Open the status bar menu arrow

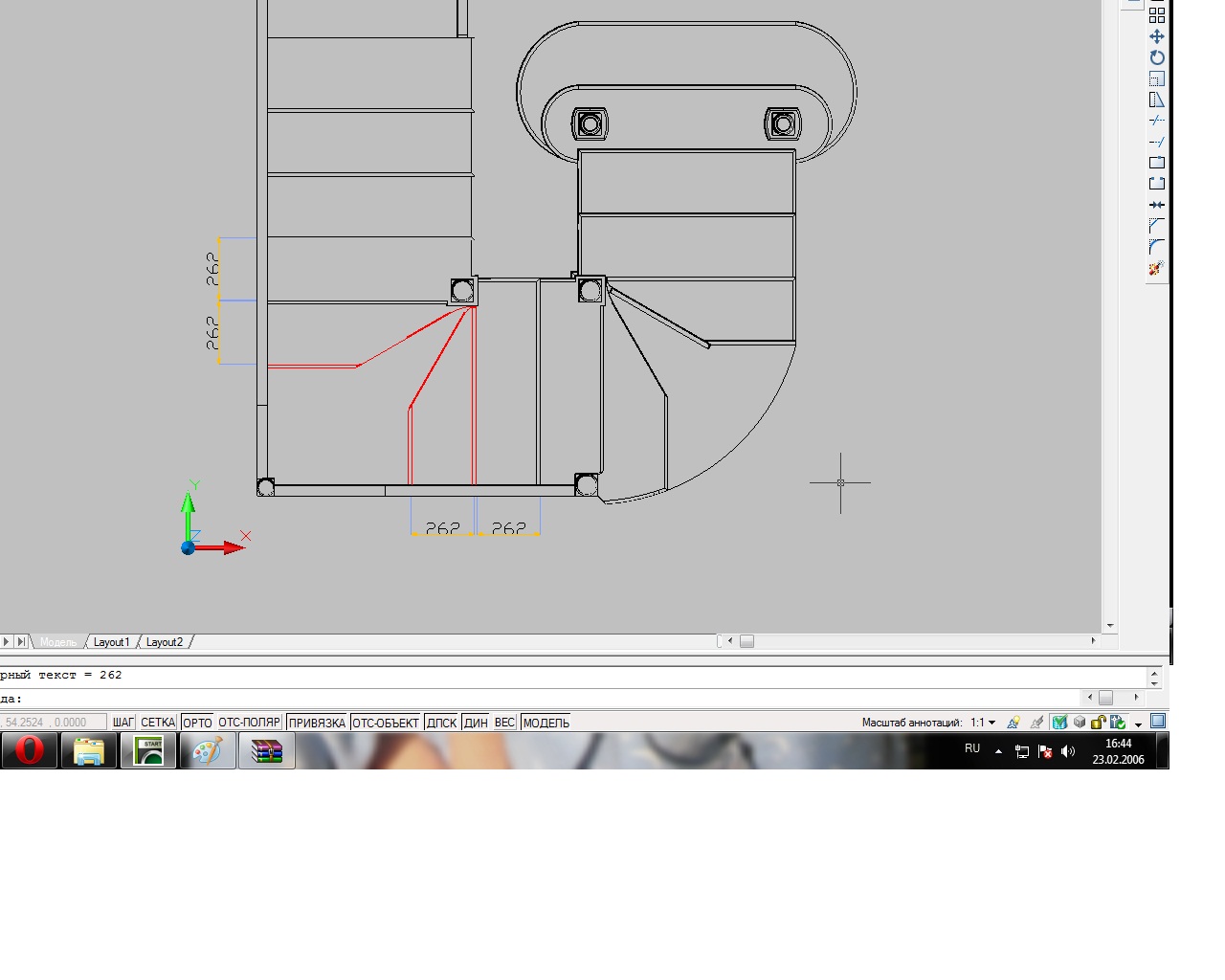(x=1138, y=724)
